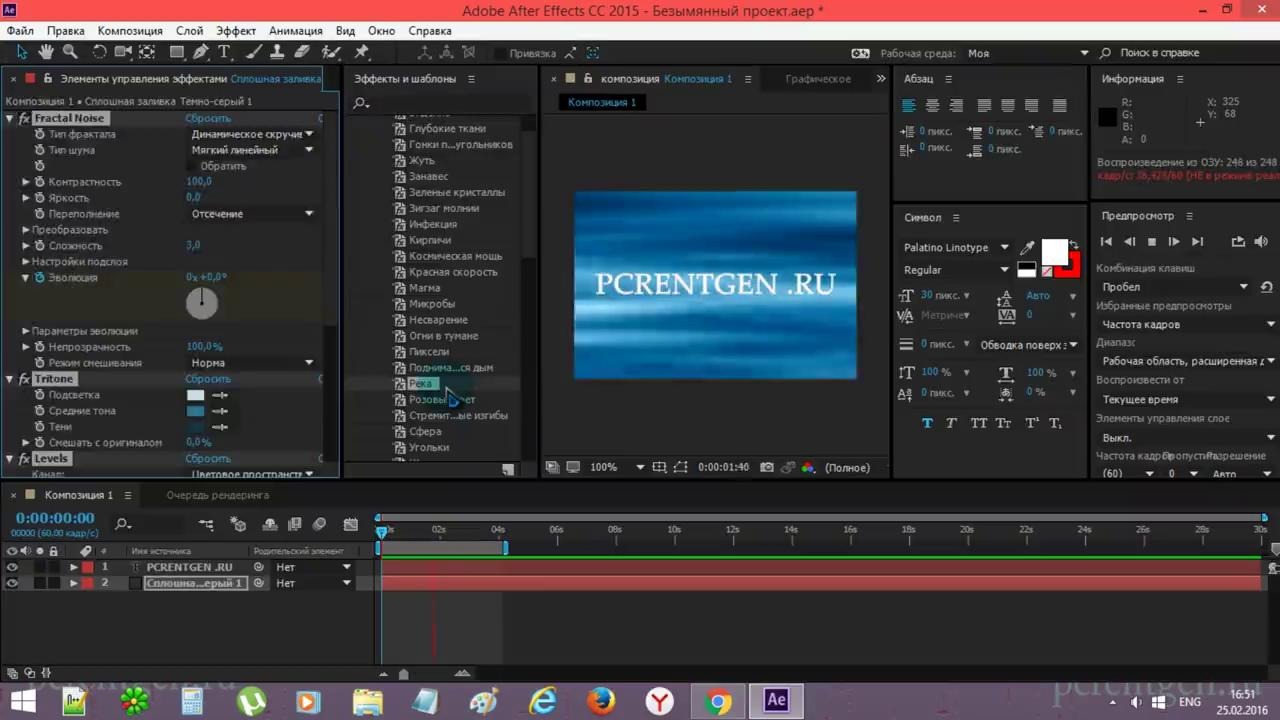Viewport: 1280px width, 720px height.
Task: Open Firefox from taskbar
Action: coord(601,702)
